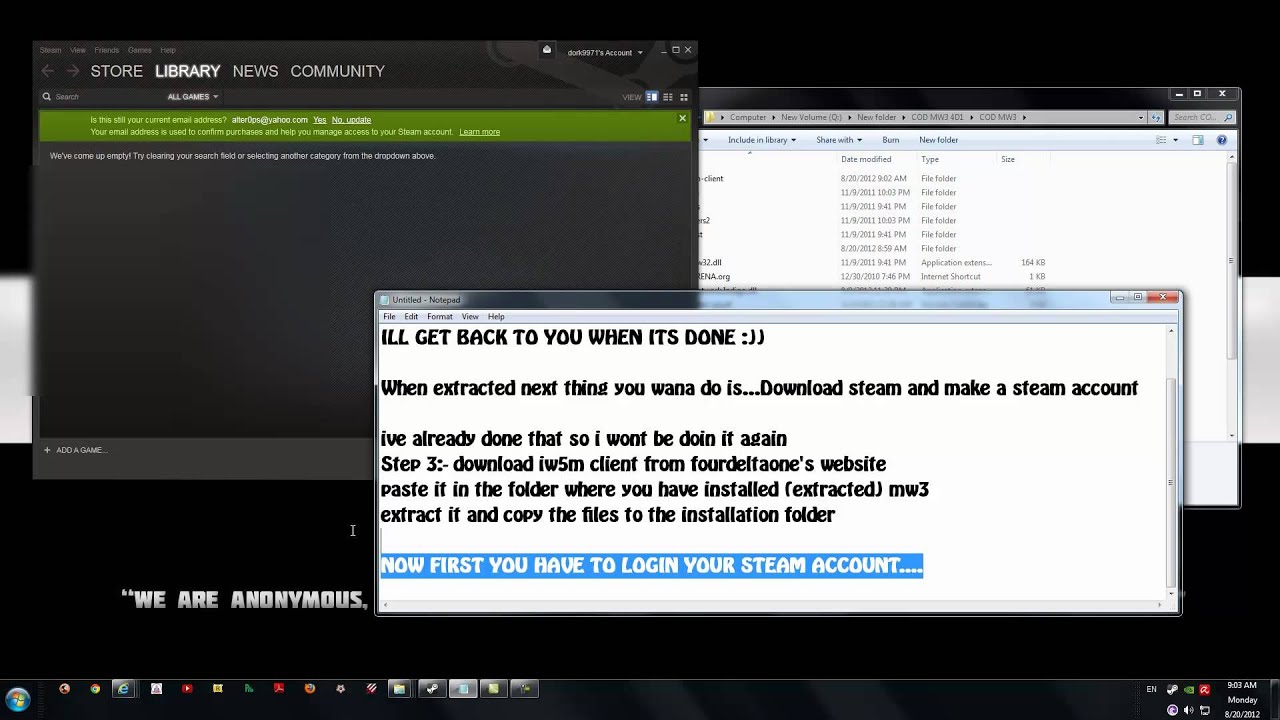The image size is (1280, 720).
Task: Open the Friends menu in Steam
Action: click(106, 50)
